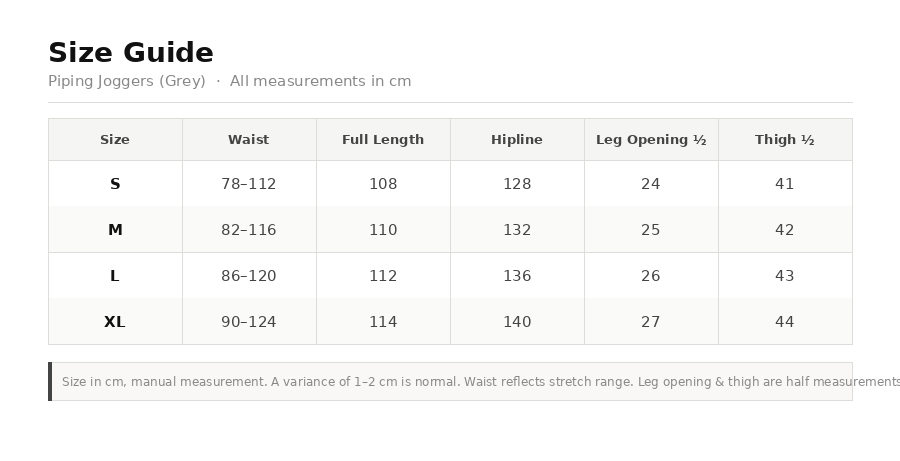Viewport: 900px width, 461px height.
Task: Click the thigh value 41
Action: [785, 184]
